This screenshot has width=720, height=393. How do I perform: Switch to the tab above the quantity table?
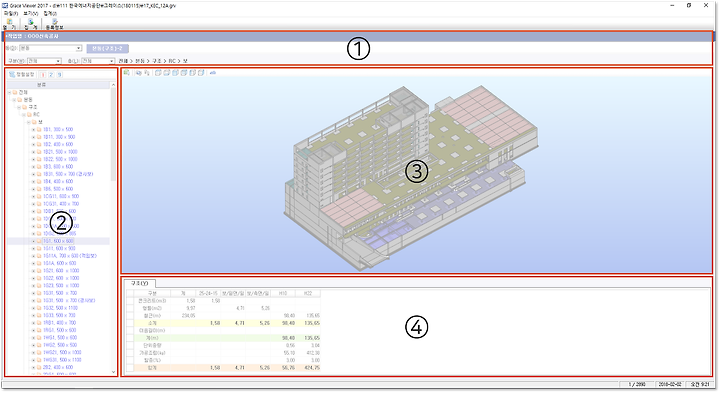click(x=140, y=283)
